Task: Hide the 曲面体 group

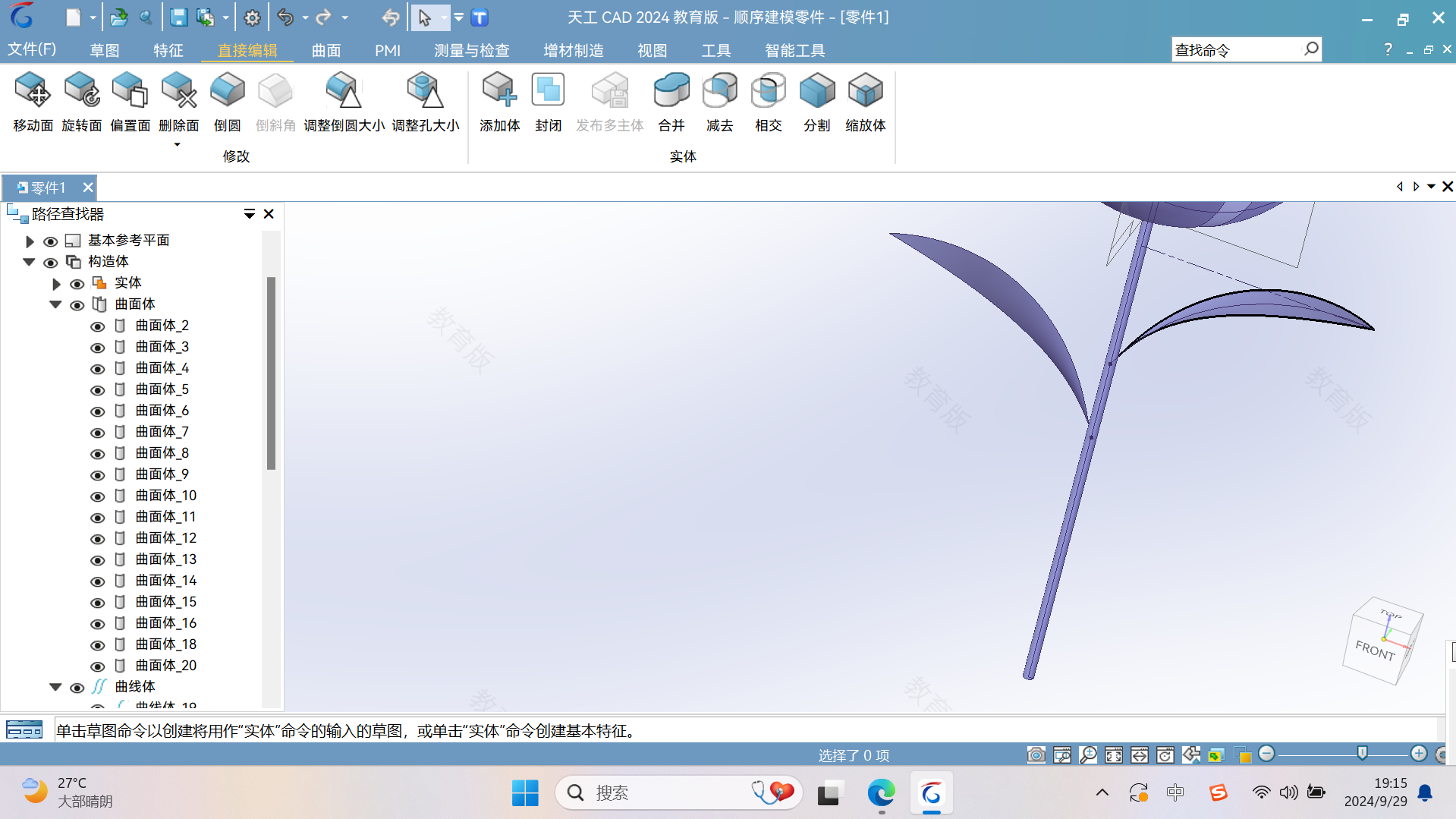Action: tap(77, 305)
